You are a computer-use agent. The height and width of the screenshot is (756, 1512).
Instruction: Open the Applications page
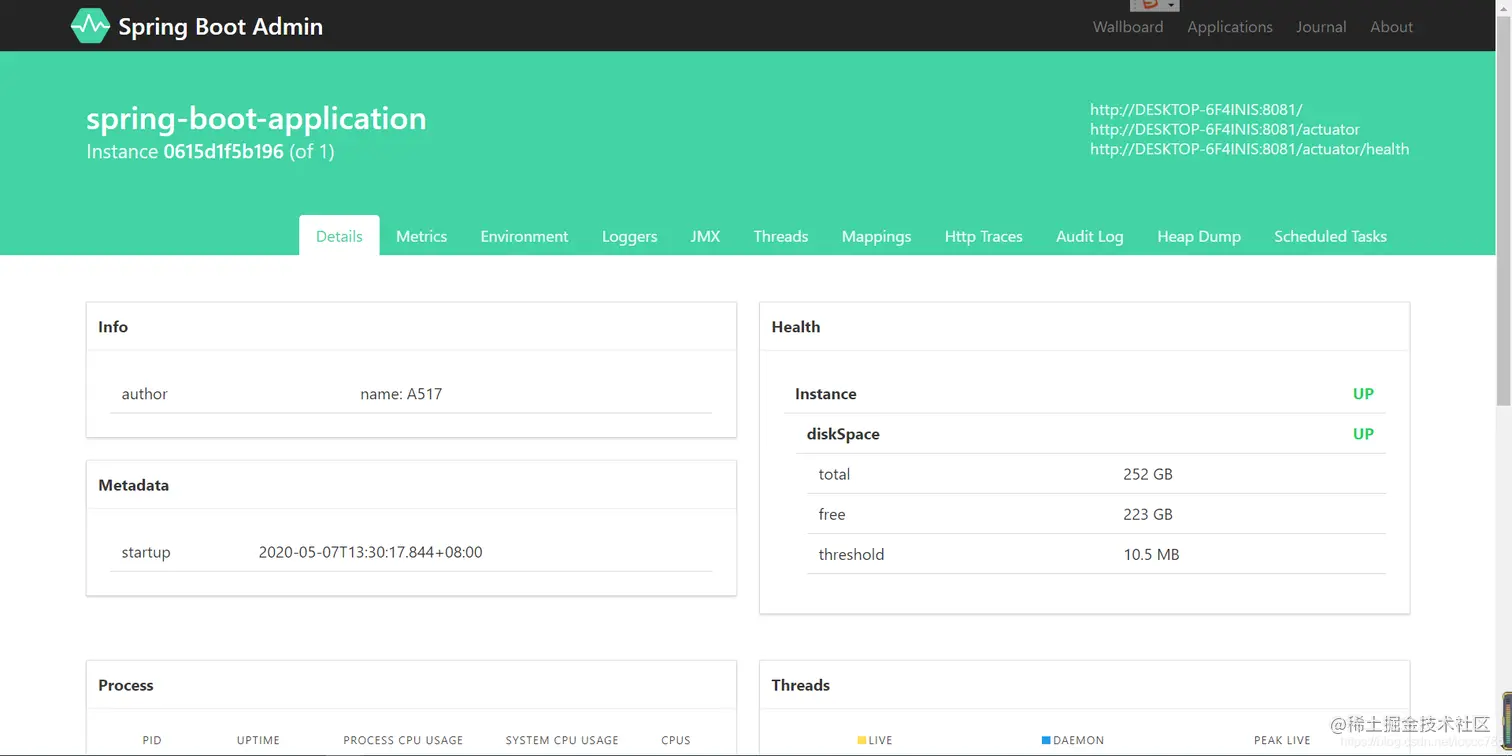(1229, 27)
